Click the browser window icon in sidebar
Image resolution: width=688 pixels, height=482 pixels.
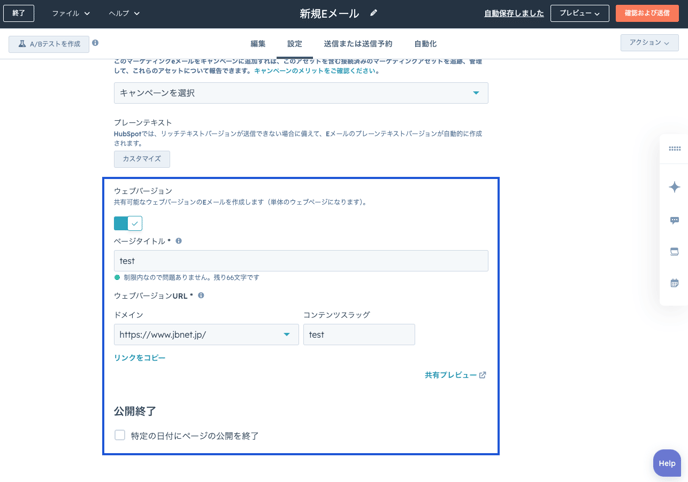tap(674, 252)
